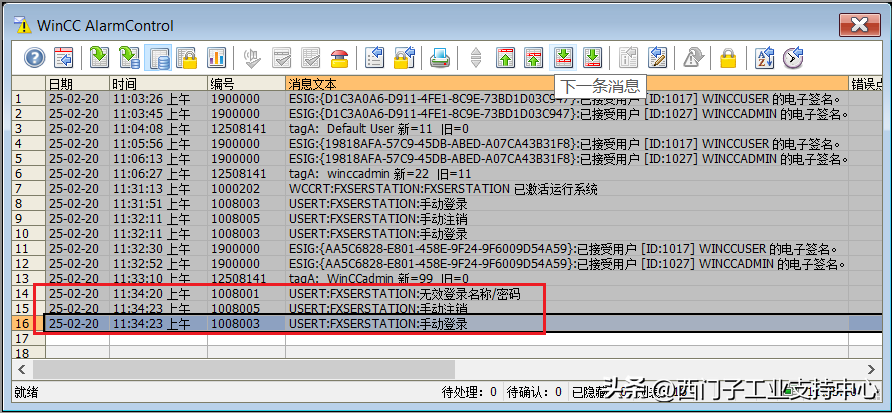Viewport: 892px width, 413px height.
Task: Jump to the last message
Action: 593,58
